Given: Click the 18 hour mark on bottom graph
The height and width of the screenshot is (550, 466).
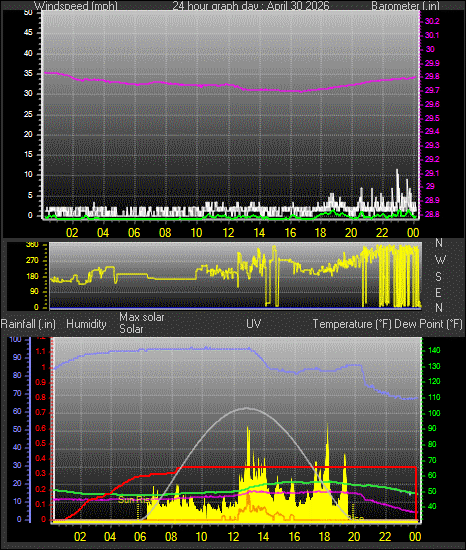Looking at the screenshot, I should (324, 536).
